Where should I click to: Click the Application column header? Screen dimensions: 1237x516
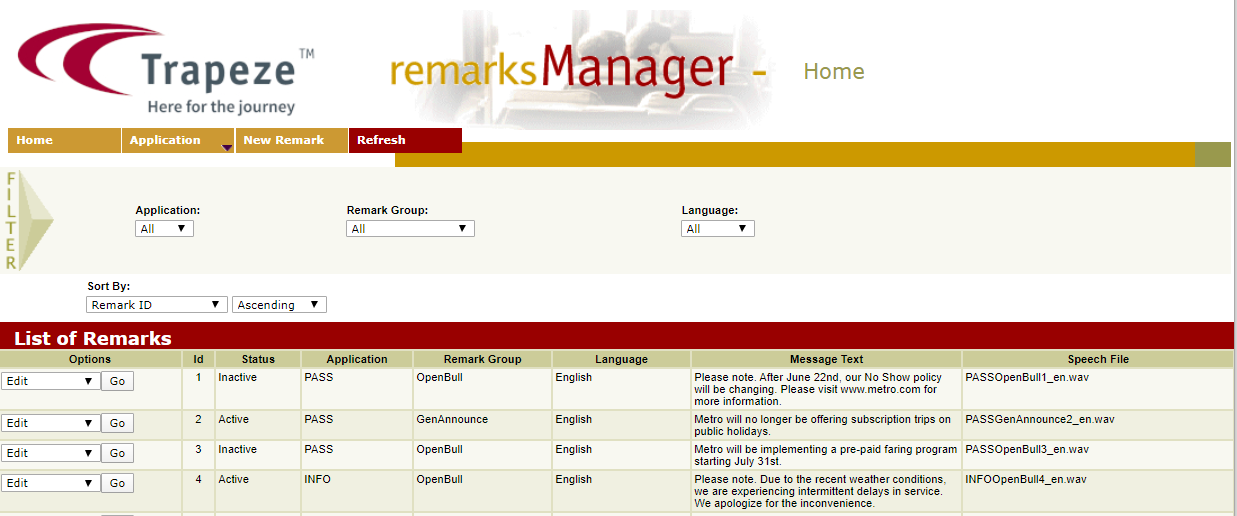(357, 359)
